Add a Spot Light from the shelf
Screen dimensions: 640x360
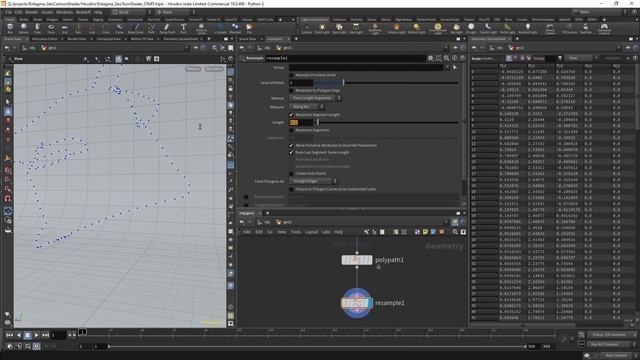(339, 28)
